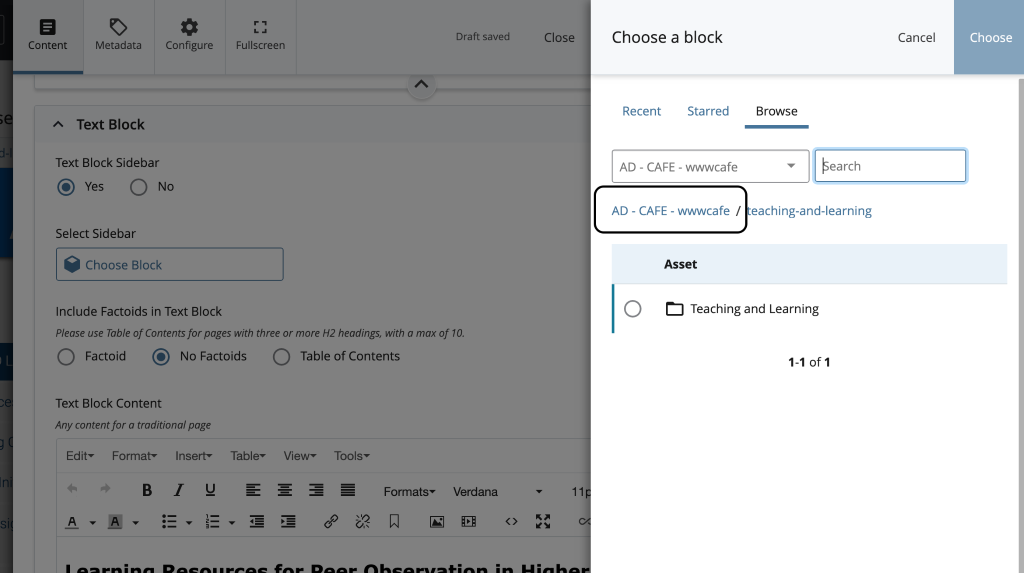Open text color picker arrow
This screenshot has width=1024, height=573.
click(x=92, y=523)
